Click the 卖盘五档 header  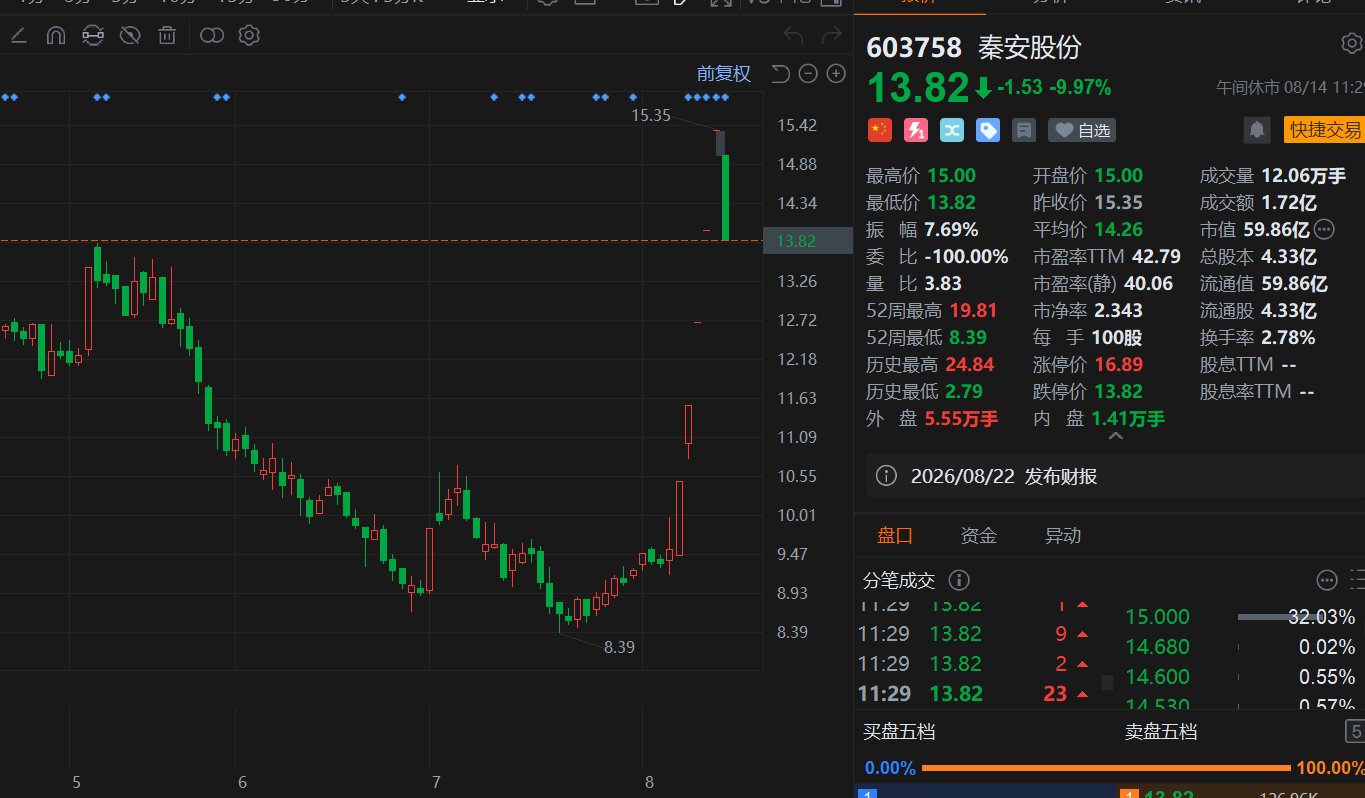(1161, 732)
